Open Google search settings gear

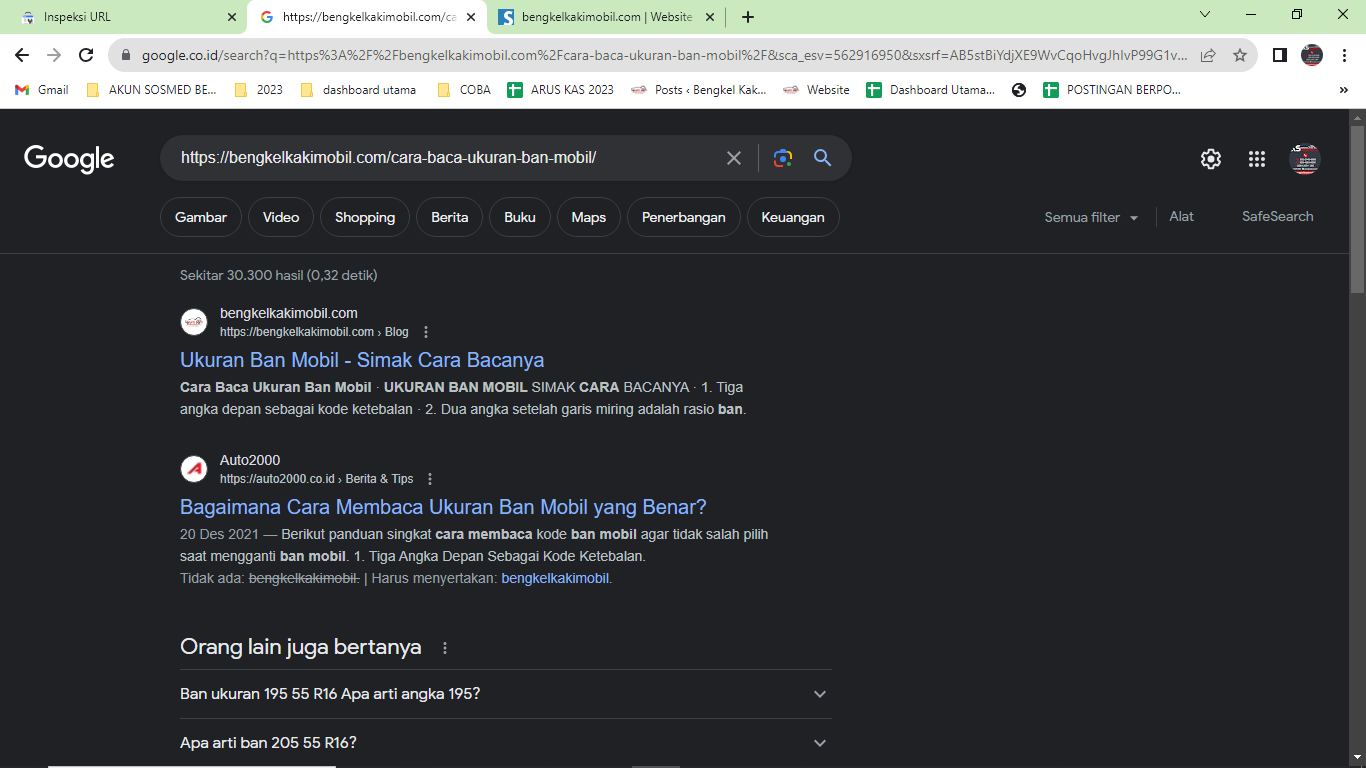coord(1211,159)
